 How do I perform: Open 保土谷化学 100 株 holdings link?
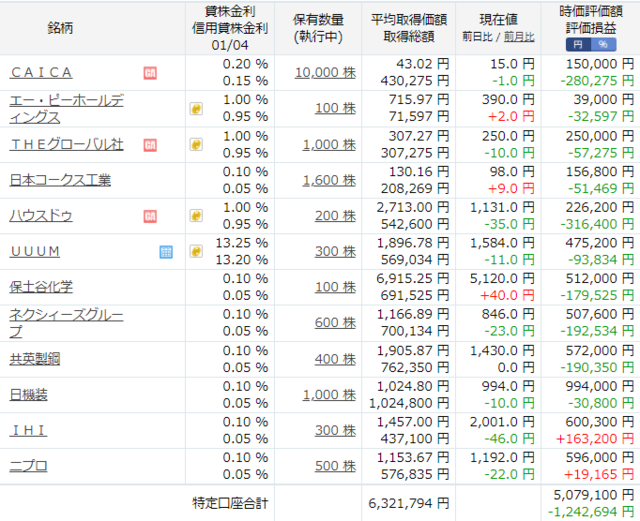[x=336, y=287]
